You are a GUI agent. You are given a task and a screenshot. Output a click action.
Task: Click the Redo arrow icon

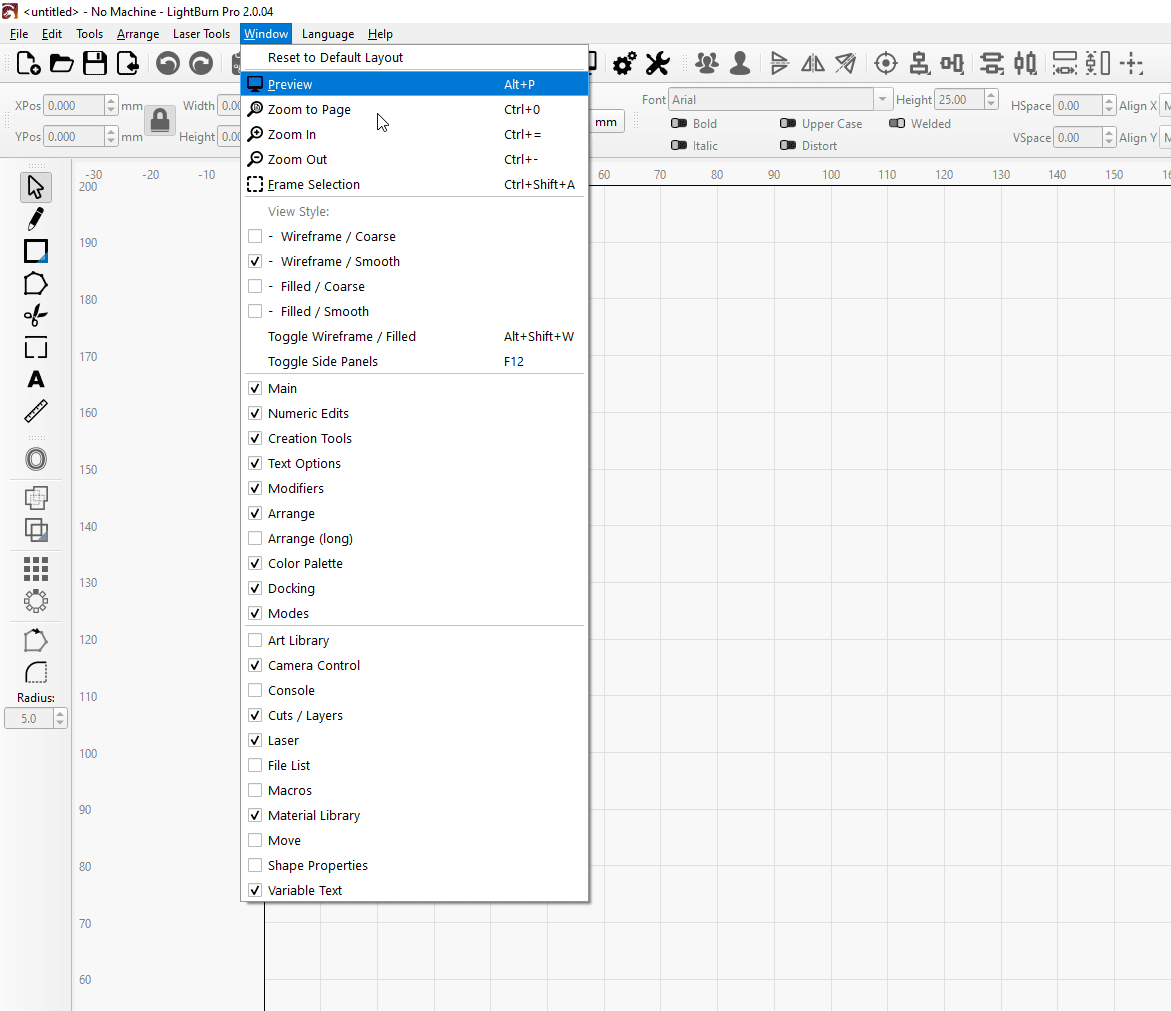click(x=201, y=63)
